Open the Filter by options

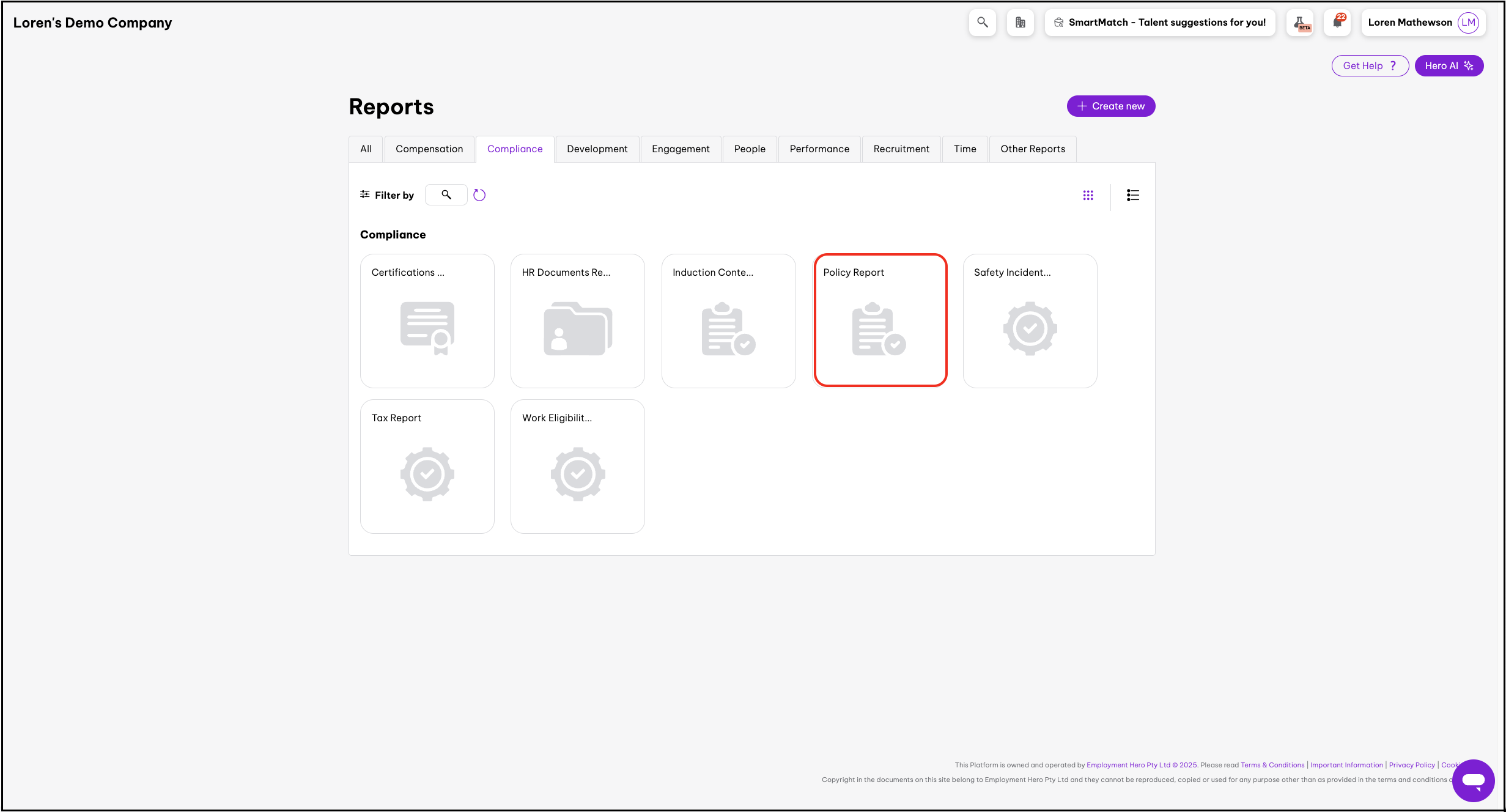[x=387, y=195]
